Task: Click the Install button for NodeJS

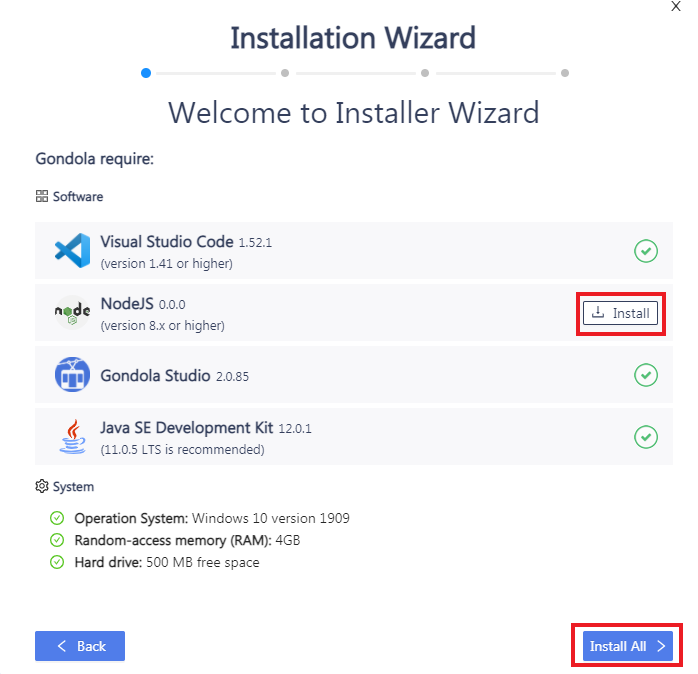Action: point(620,313)
